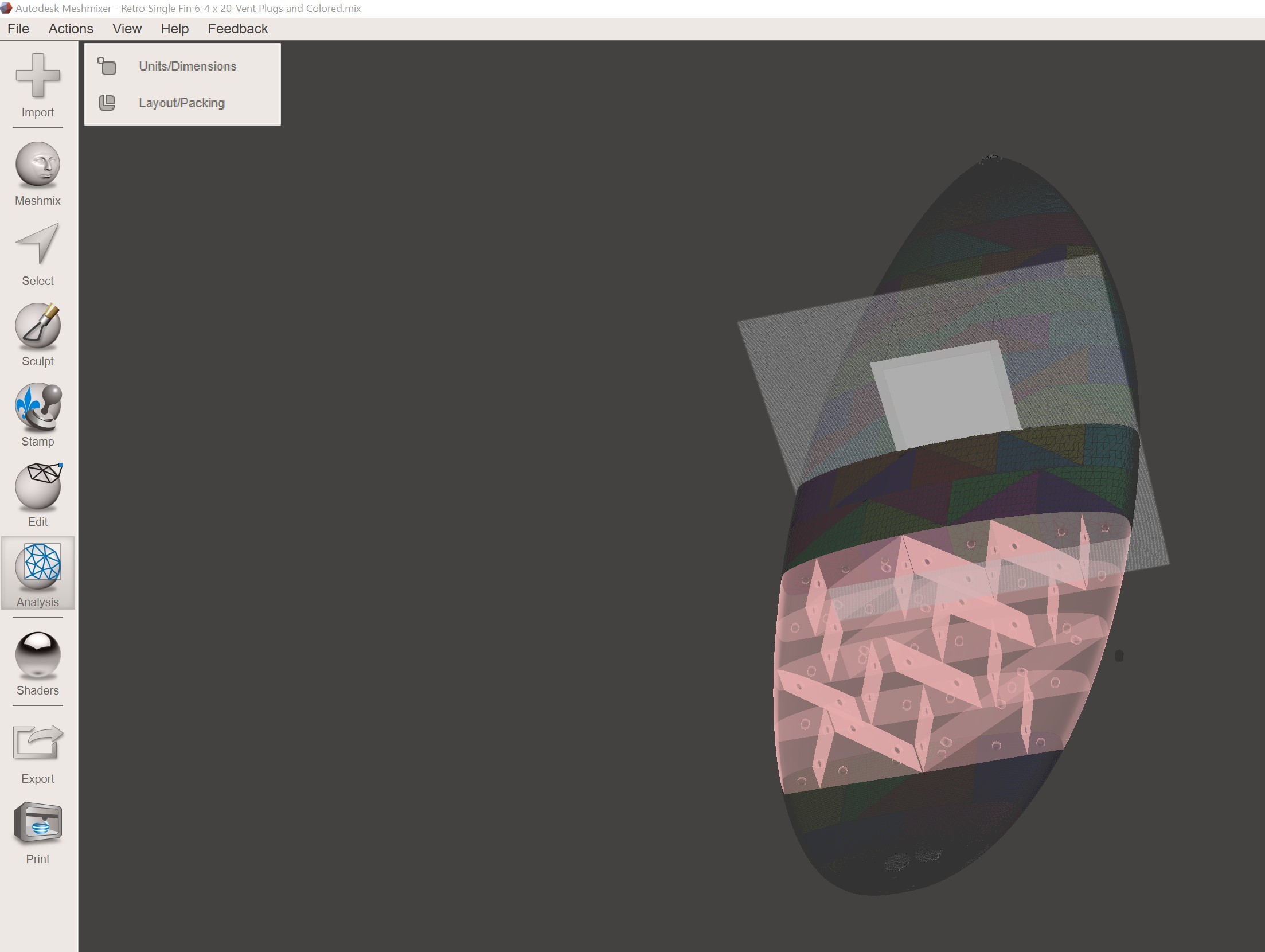
Task: Click the Layout/Packing icon
Action: 107,103
